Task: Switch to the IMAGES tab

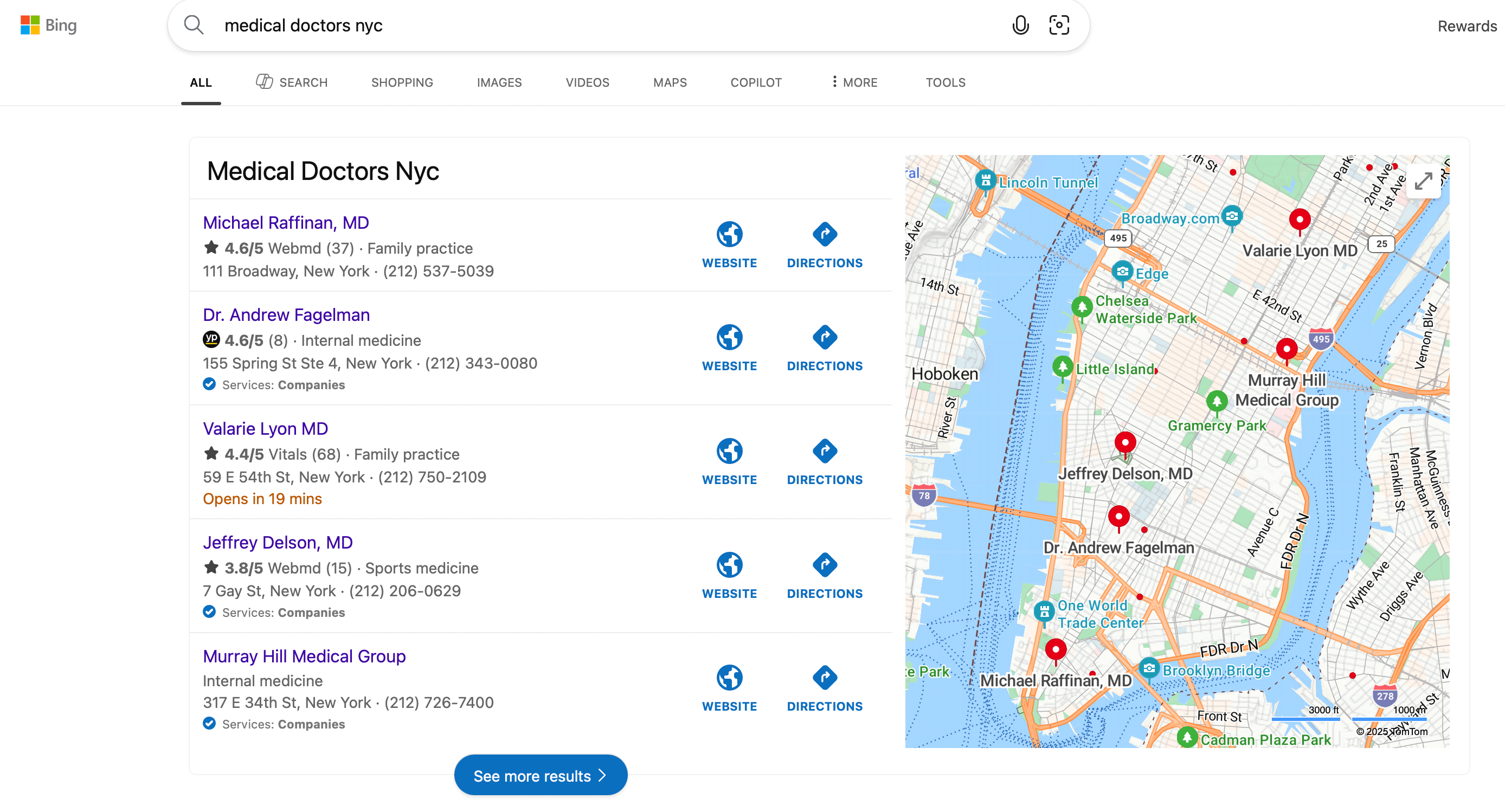Action: click(499, 82)
